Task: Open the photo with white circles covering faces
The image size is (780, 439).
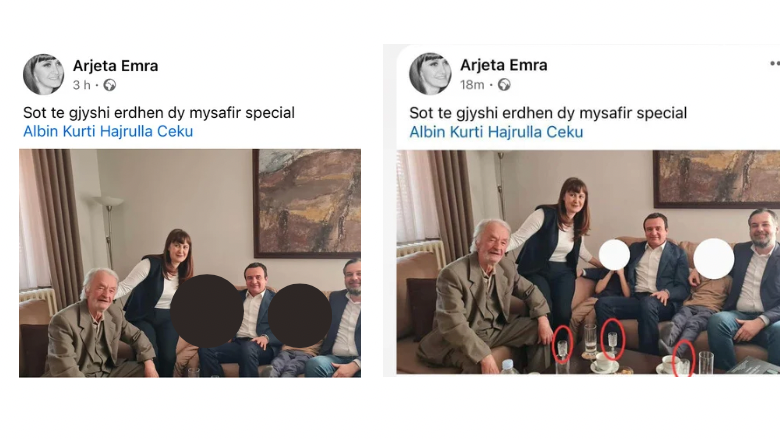Action: [x=588, y=262]
